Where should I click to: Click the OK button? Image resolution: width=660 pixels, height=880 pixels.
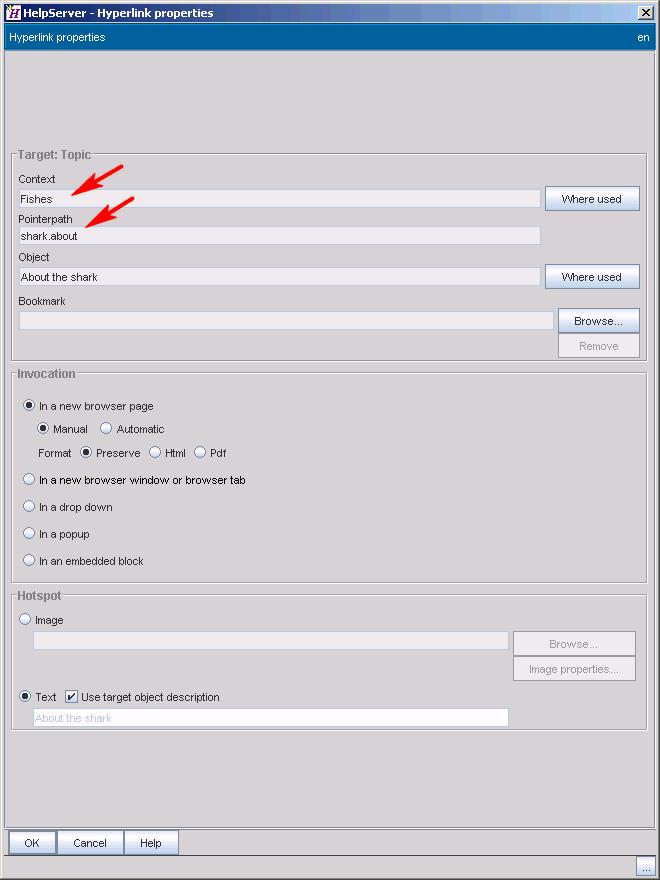coord(32,843)
